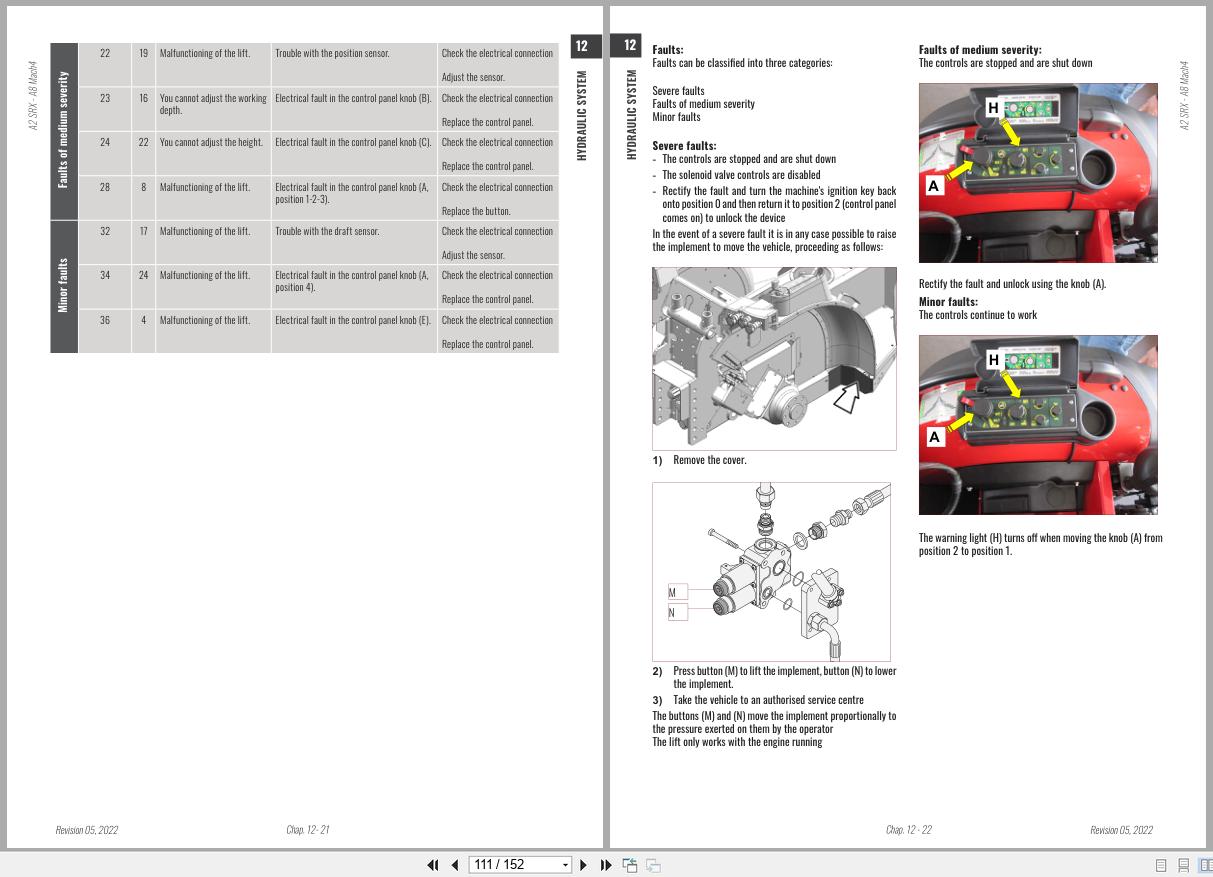The width and height of the screenshot is (1213, 877).
Task: Click 'Electrical fault in the control panel knob (E).'
Action: pyautogui.click(x=353, y=320)
